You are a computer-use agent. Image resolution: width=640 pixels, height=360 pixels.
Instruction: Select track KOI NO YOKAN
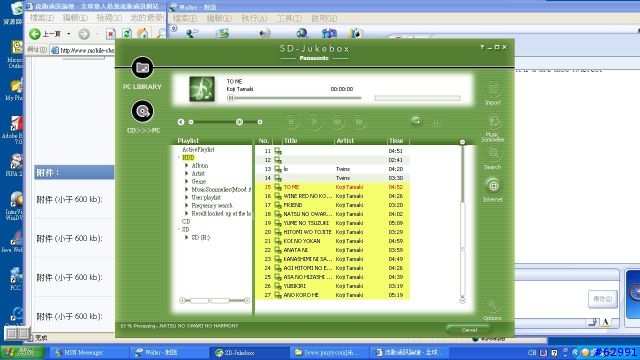pos(332,241)
